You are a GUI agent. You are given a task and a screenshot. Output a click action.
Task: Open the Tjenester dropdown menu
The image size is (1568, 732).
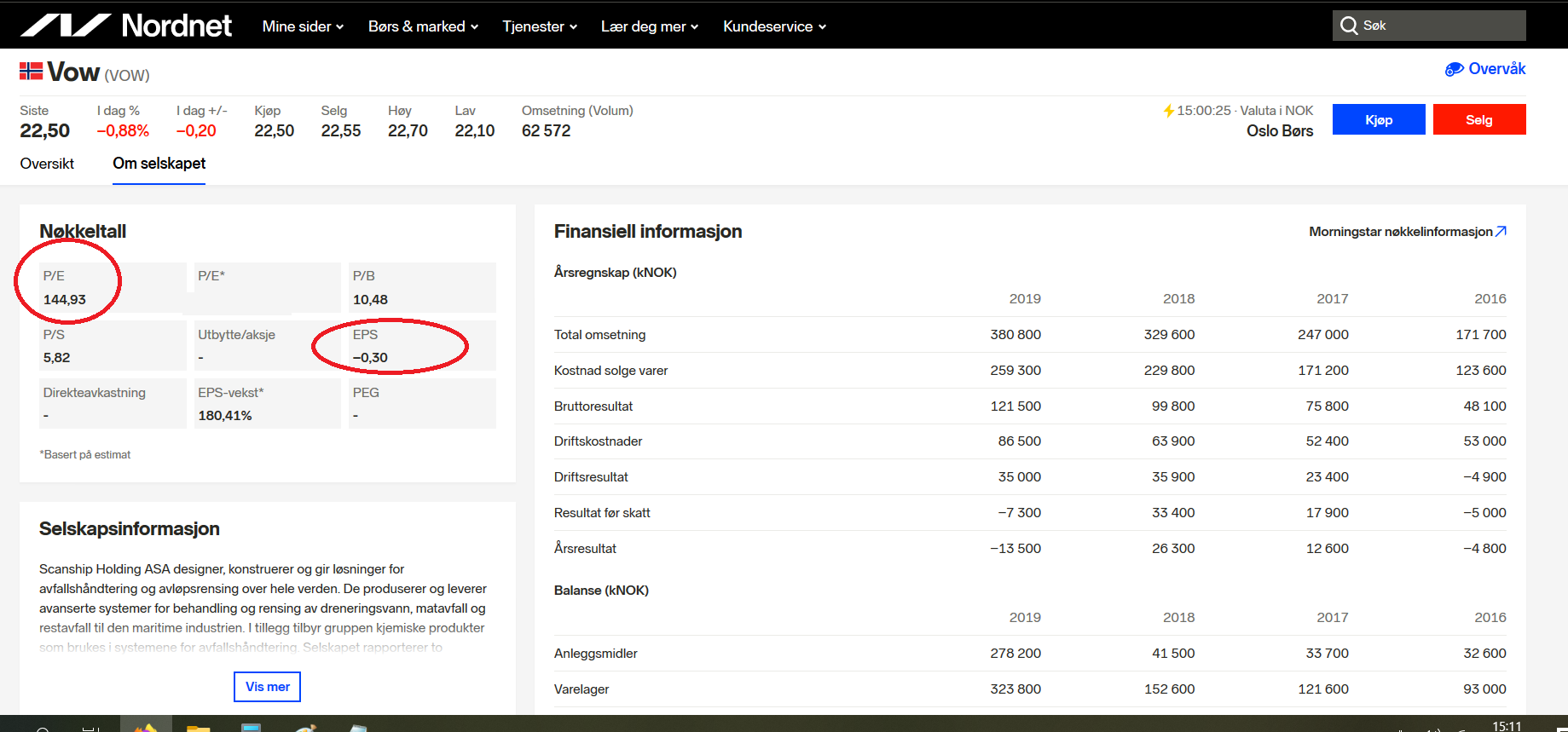[540, 26]
